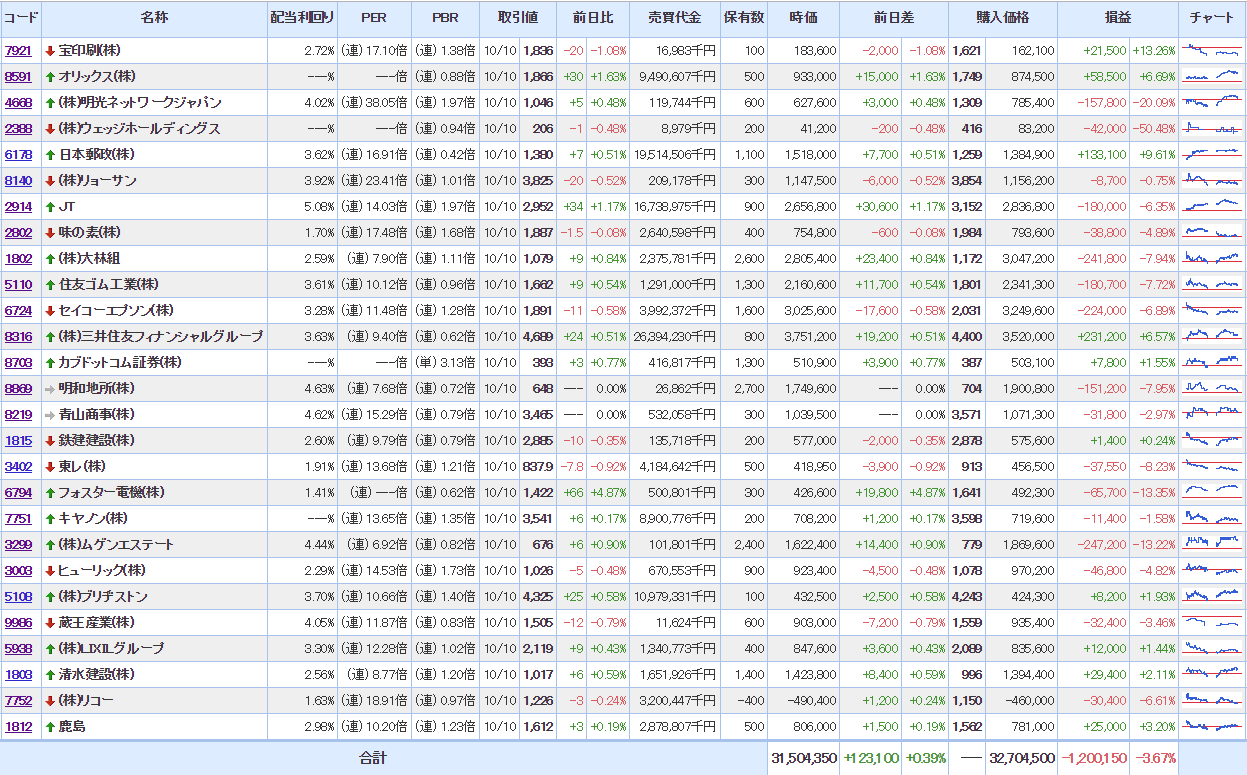This screenshot has height=775, width=1247.
Task: Click the 購入価格 column header
Action: 1002,18
